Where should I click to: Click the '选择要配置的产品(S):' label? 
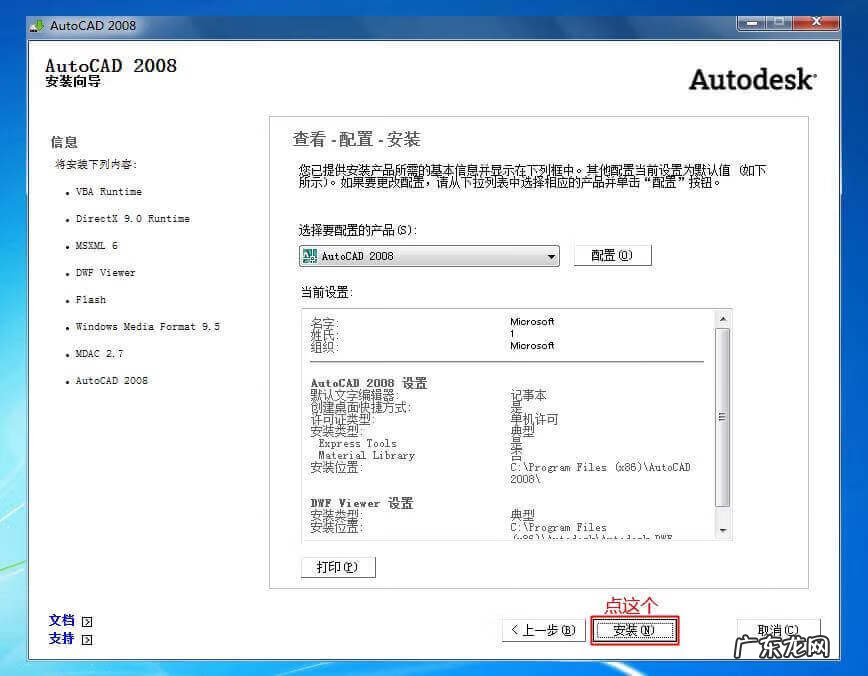point(358,230)
